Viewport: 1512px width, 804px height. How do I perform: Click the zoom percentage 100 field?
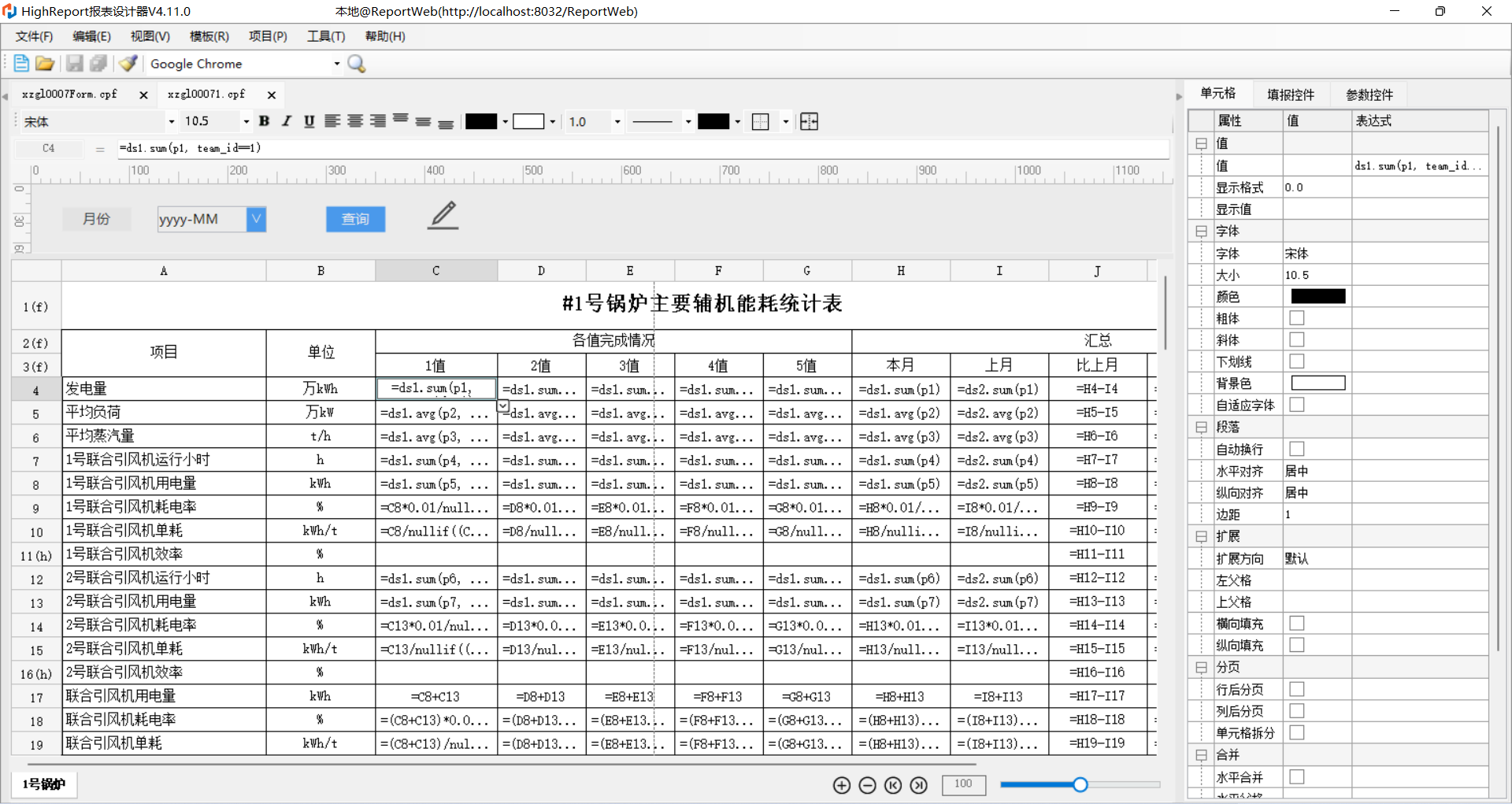963,784
